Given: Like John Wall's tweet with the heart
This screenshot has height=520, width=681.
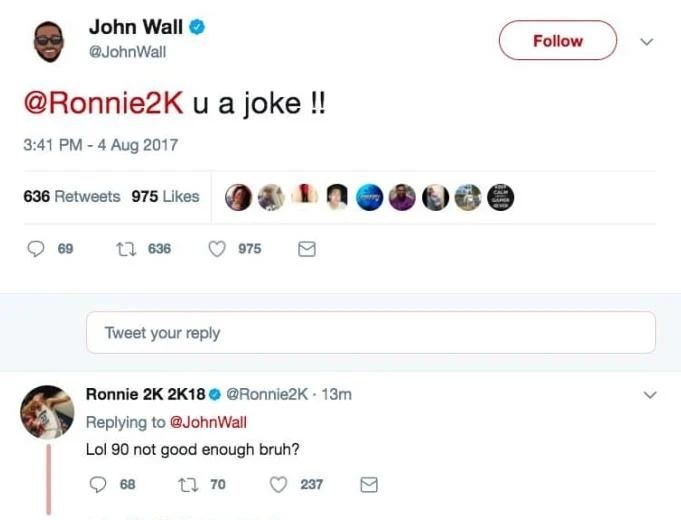Looking at the screenshot, I should click(x=216, y=249).
